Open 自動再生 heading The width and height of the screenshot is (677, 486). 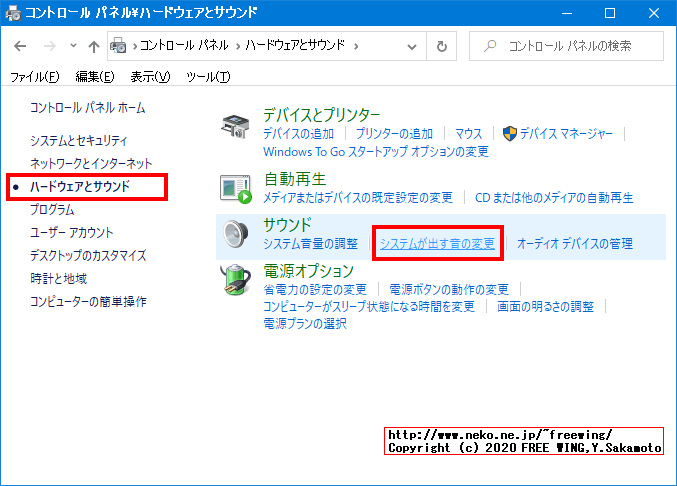pyautogui.click(x=294, y=179)
